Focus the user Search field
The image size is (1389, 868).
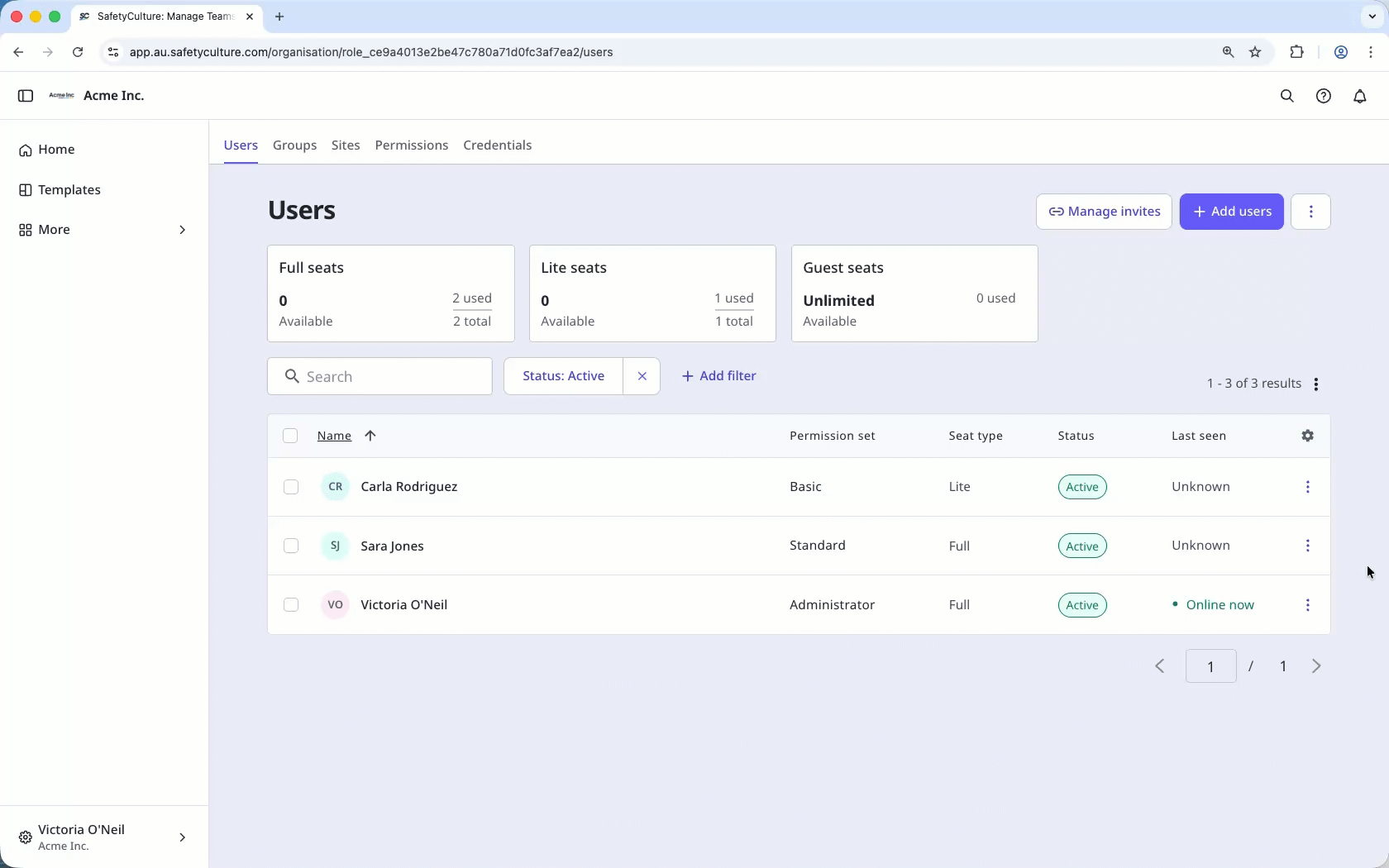(x=379, y=376)
